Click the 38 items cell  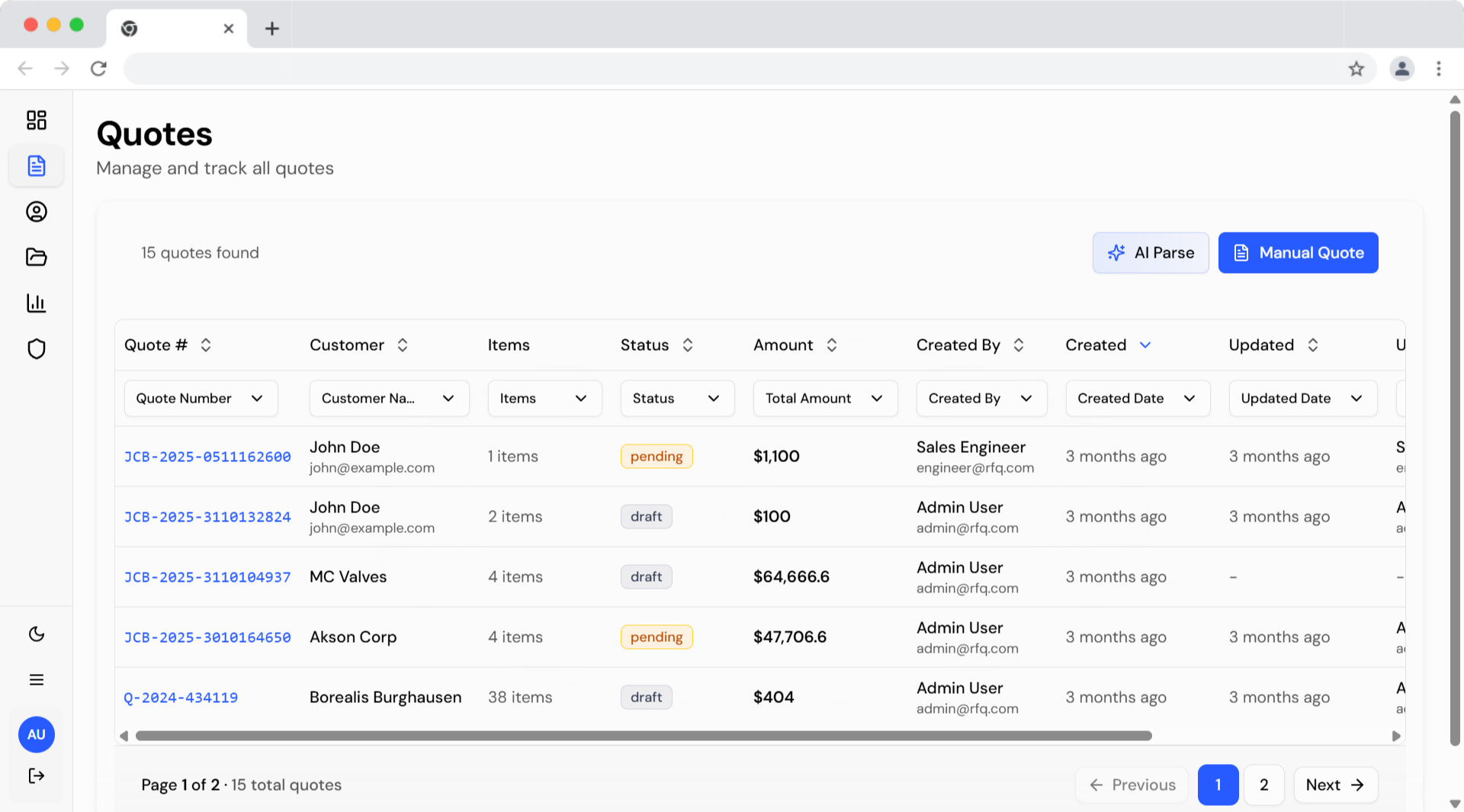tap(520, 697)
